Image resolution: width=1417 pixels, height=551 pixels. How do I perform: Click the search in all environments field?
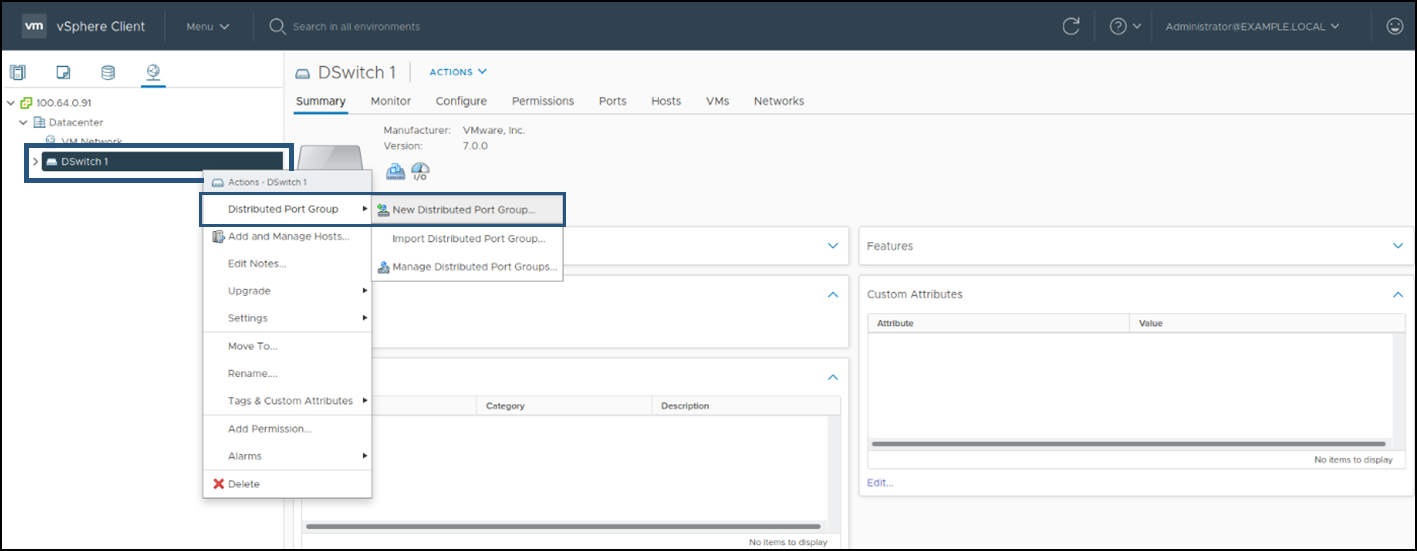[356, 26]
